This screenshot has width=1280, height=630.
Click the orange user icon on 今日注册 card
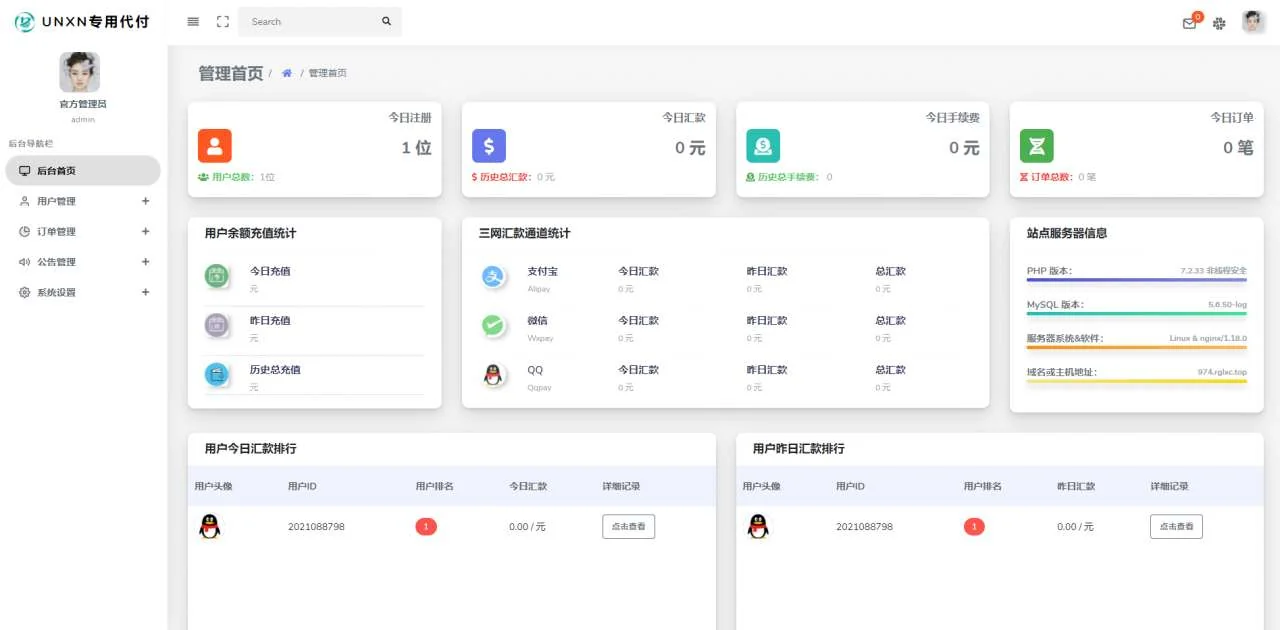point(215,146)
